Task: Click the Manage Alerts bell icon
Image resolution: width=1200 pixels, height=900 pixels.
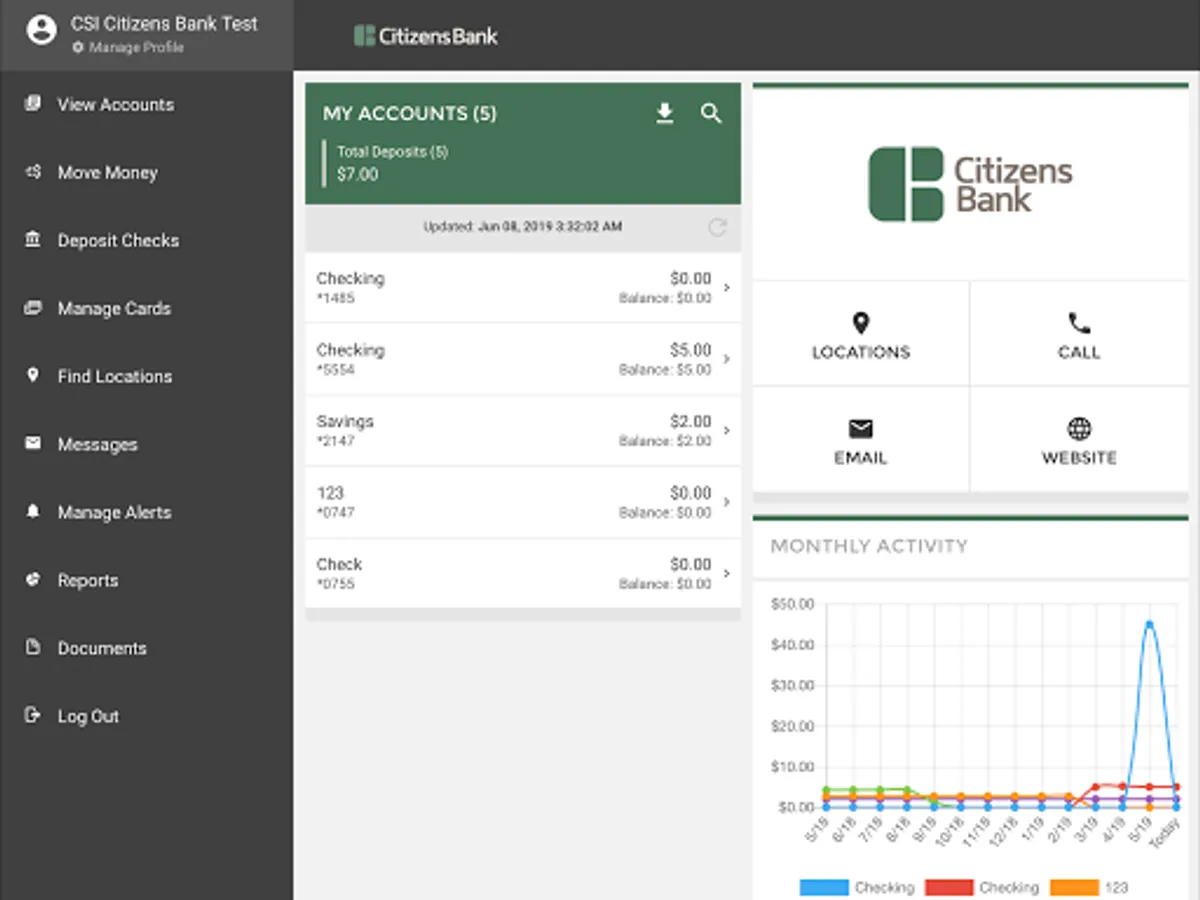Action: tap(33, 511)
